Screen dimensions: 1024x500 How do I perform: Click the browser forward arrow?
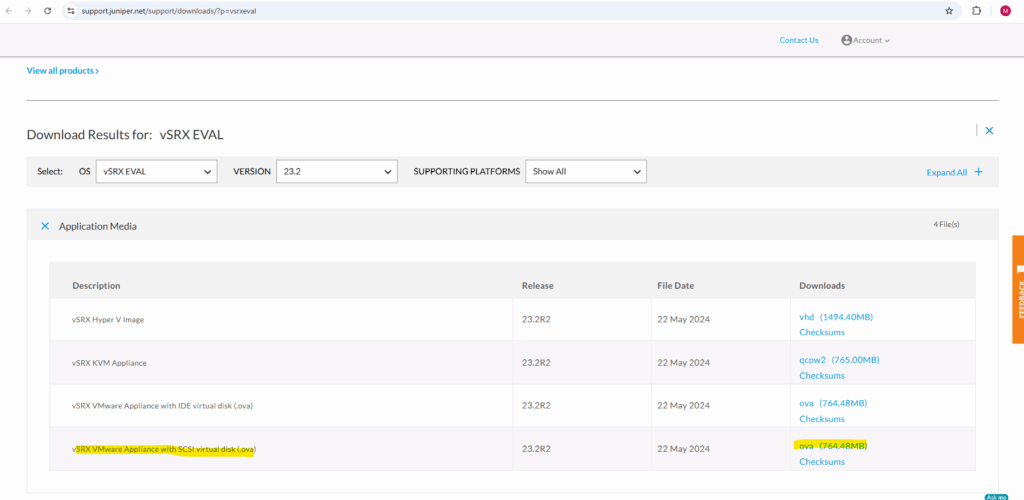click(27, 11)
